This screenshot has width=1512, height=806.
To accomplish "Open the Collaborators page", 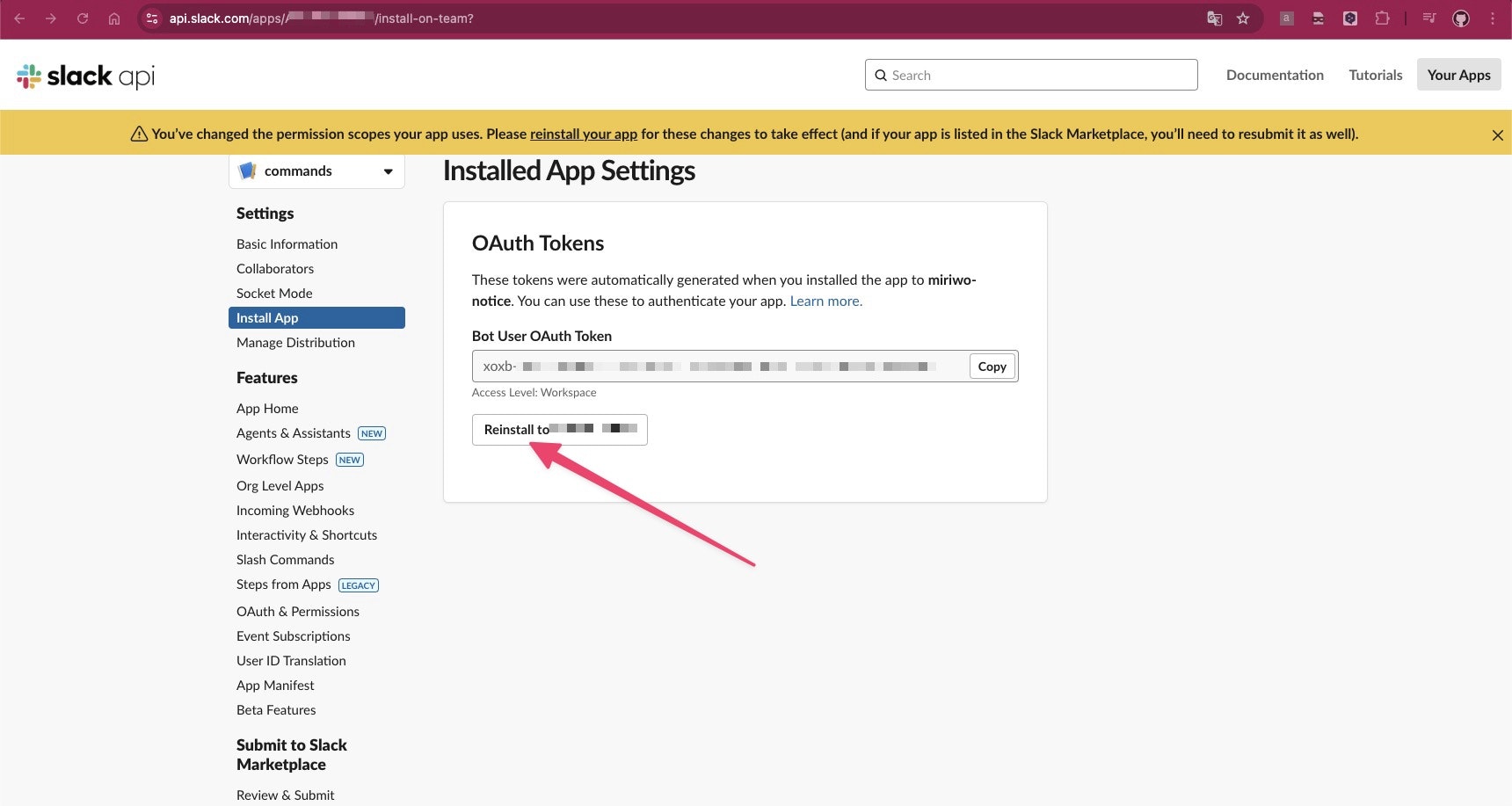I will 275,269.
